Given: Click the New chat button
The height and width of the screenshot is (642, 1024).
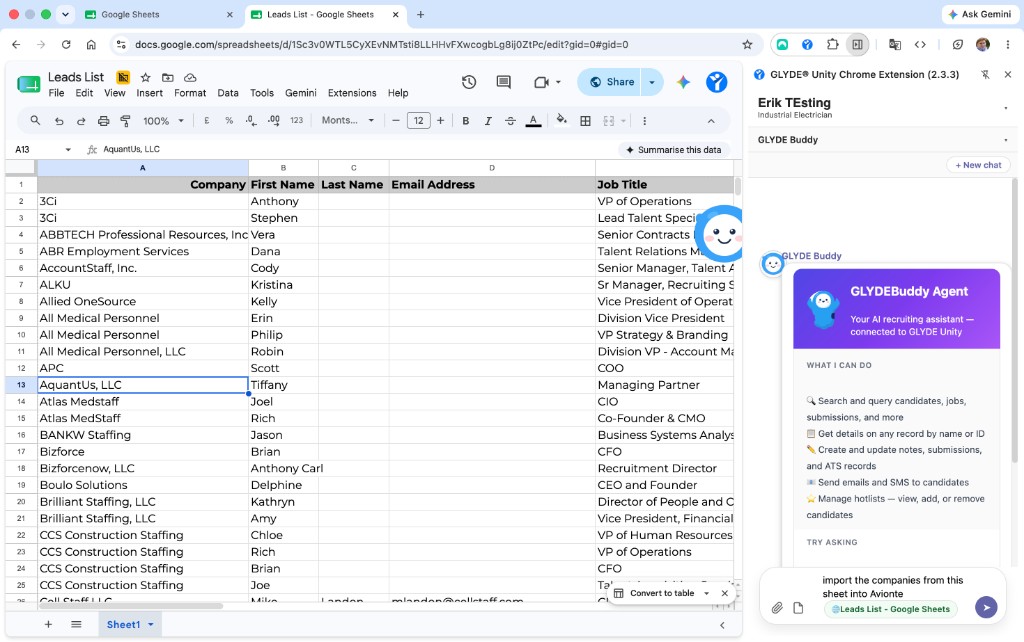Looking at the screenshot, I should coord(978,165).
